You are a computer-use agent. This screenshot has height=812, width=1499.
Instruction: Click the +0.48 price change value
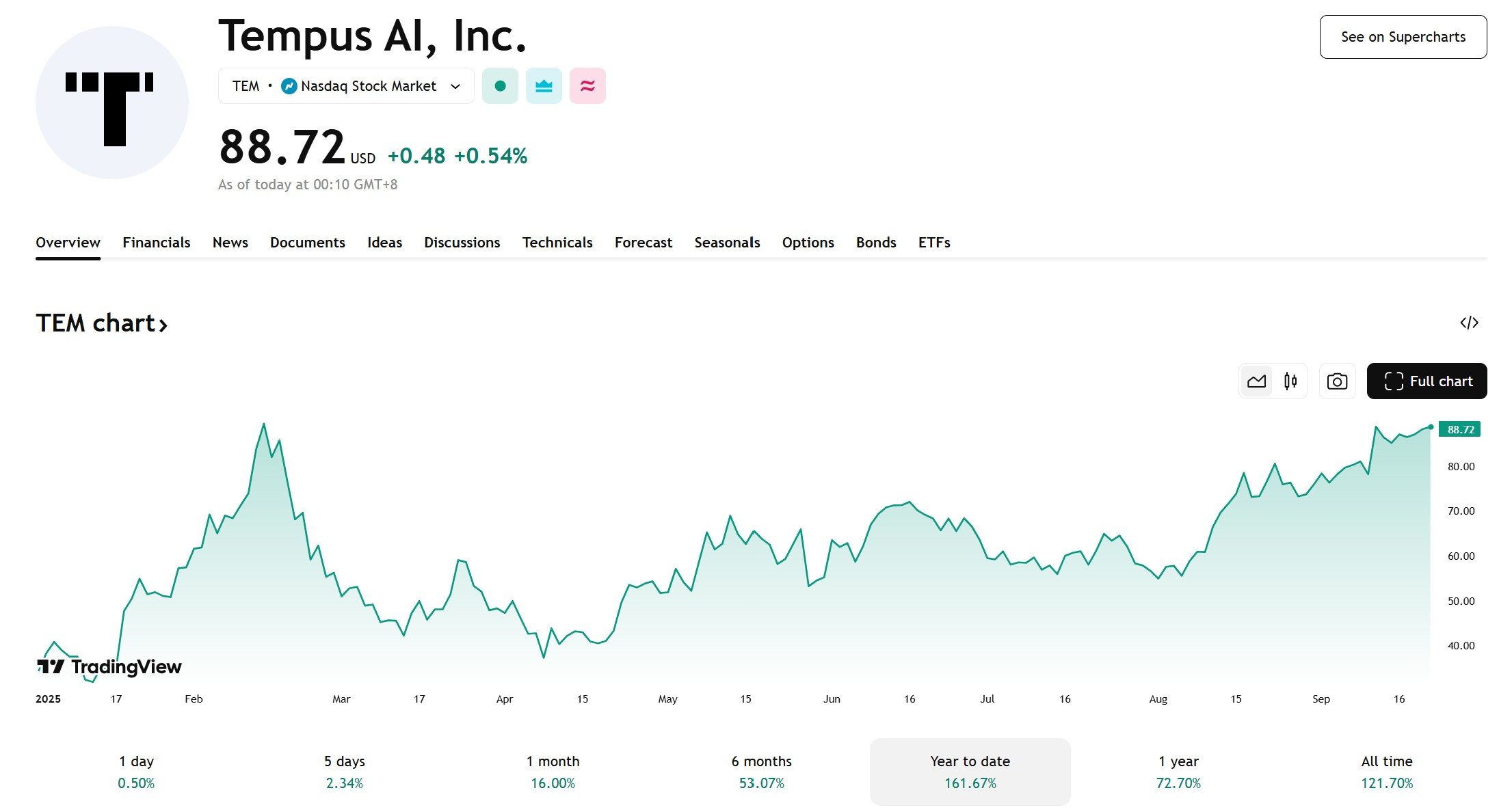[416, 156]
